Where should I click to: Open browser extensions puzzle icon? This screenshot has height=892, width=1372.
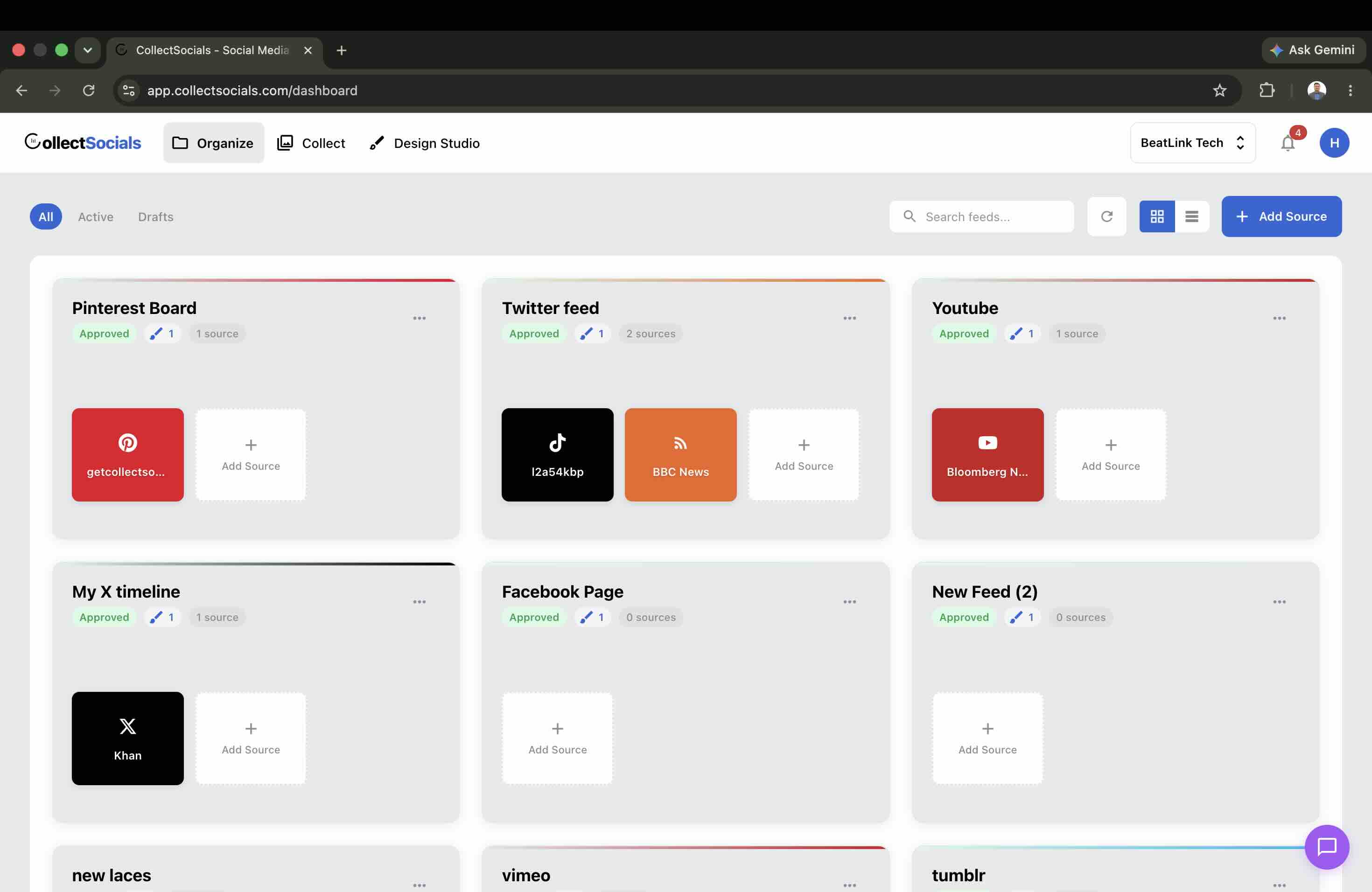[x=1267, y=91]
